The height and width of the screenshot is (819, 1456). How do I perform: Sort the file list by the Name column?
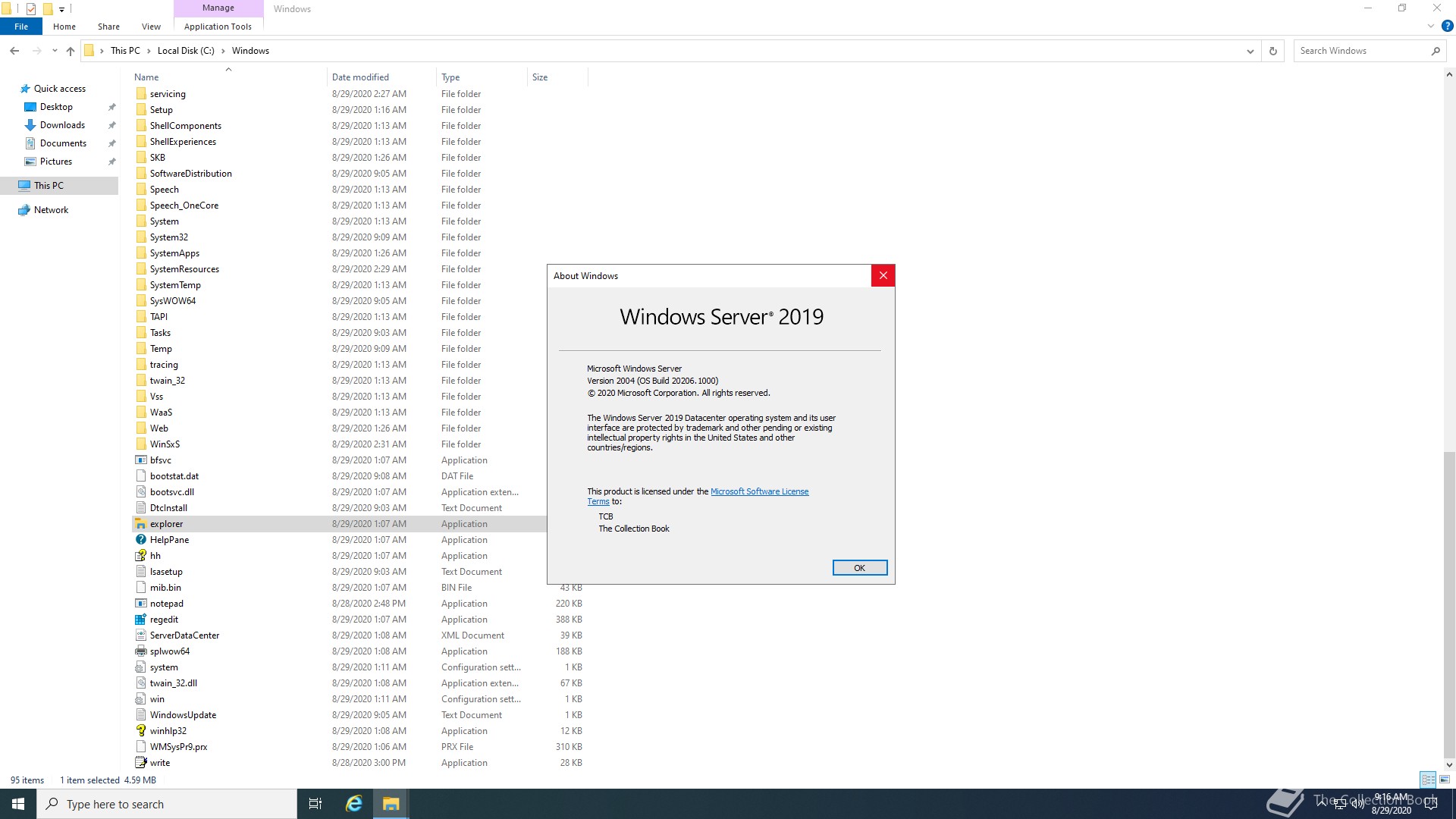click(x=146, y=77)
